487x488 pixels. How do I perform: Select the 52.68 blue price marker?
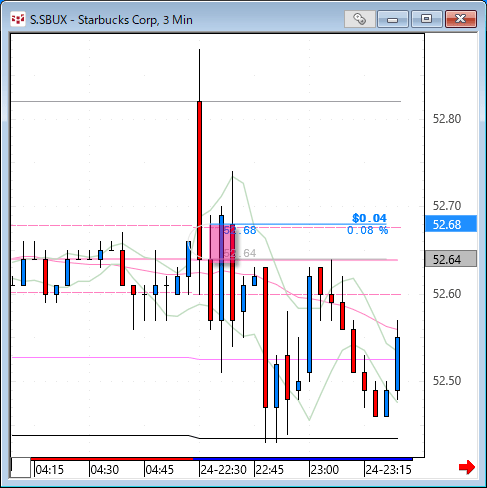(x=451, y=224)
